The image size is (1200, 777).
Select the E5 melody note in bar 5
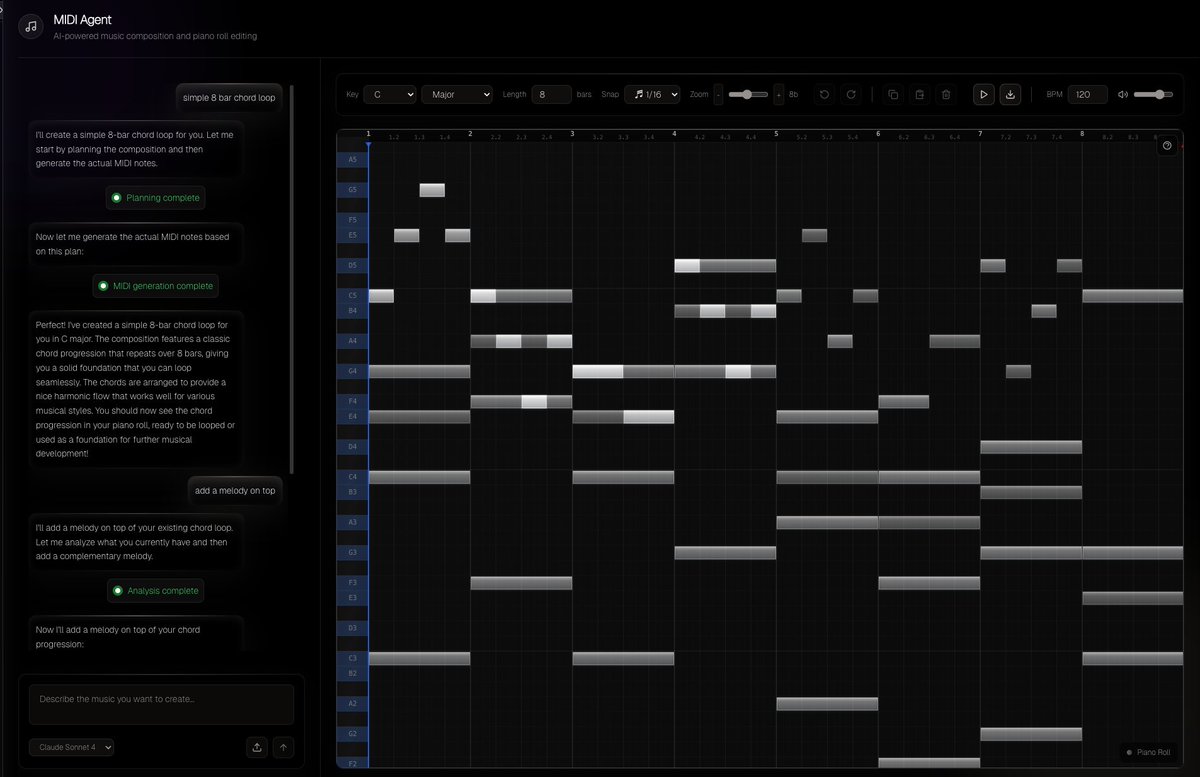pyautogui.click(x=814, y=236)
